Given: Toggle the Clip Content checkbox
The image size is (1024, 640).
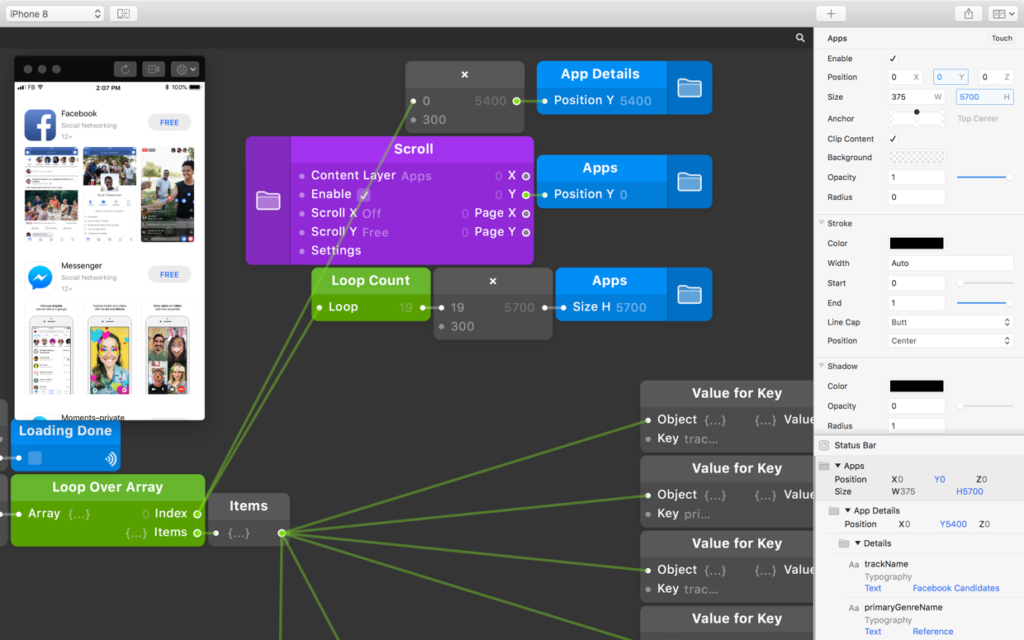Looking at the screenshot, I should [893, 139].
